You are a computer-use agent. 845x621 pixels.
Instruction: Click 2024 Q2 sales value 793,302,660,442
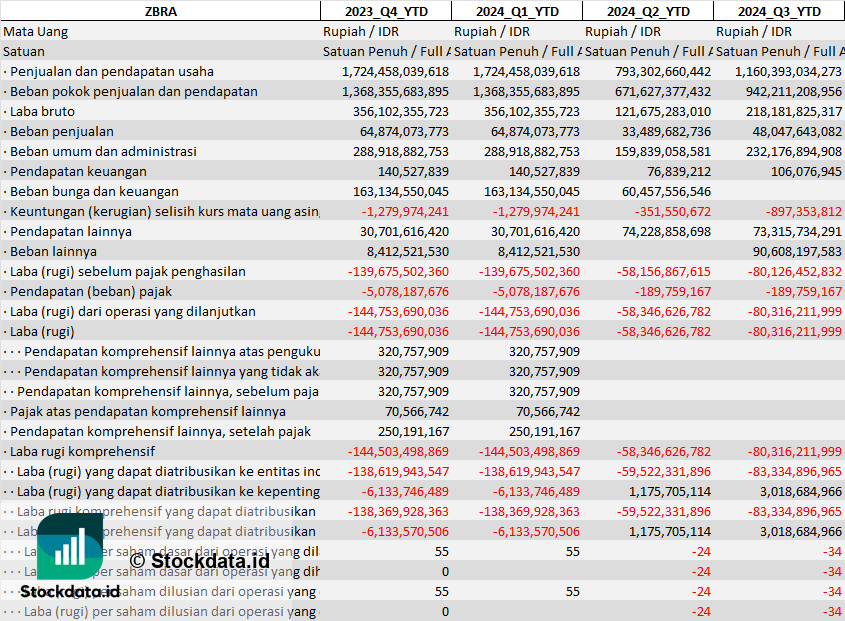663,72
